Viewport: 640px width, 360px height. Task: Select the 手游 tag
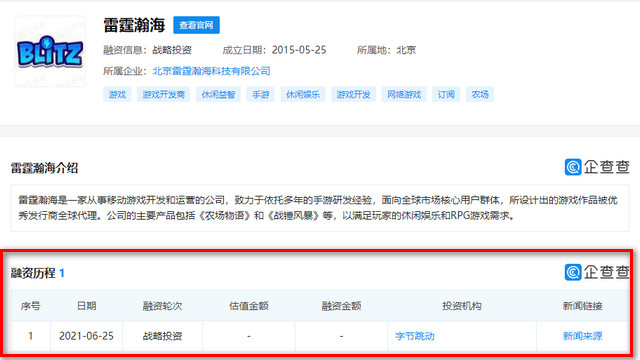point(260,95)
